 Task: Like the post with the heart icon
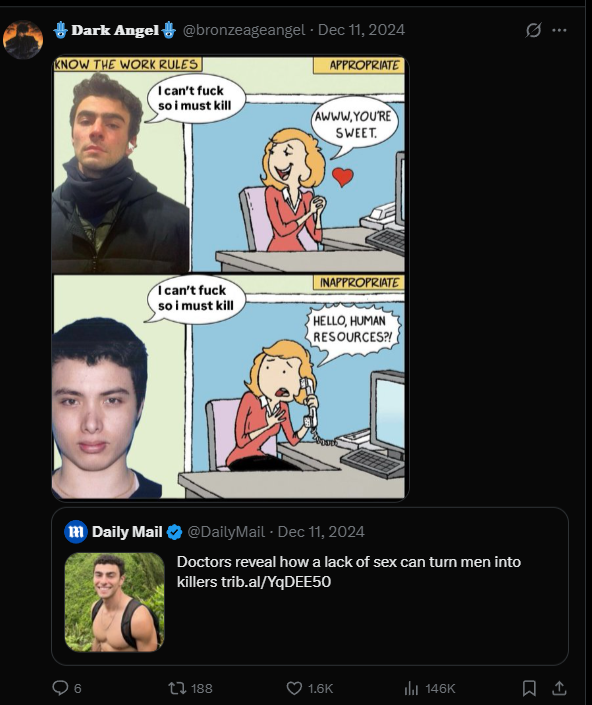click(294, 688)
